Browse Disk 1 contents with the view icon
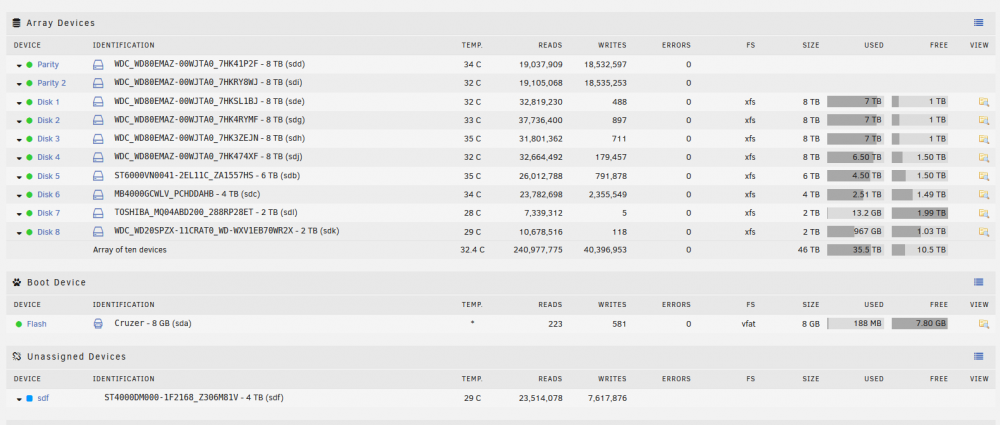The height and width of the screenshot is (425, 1000). 983,101
